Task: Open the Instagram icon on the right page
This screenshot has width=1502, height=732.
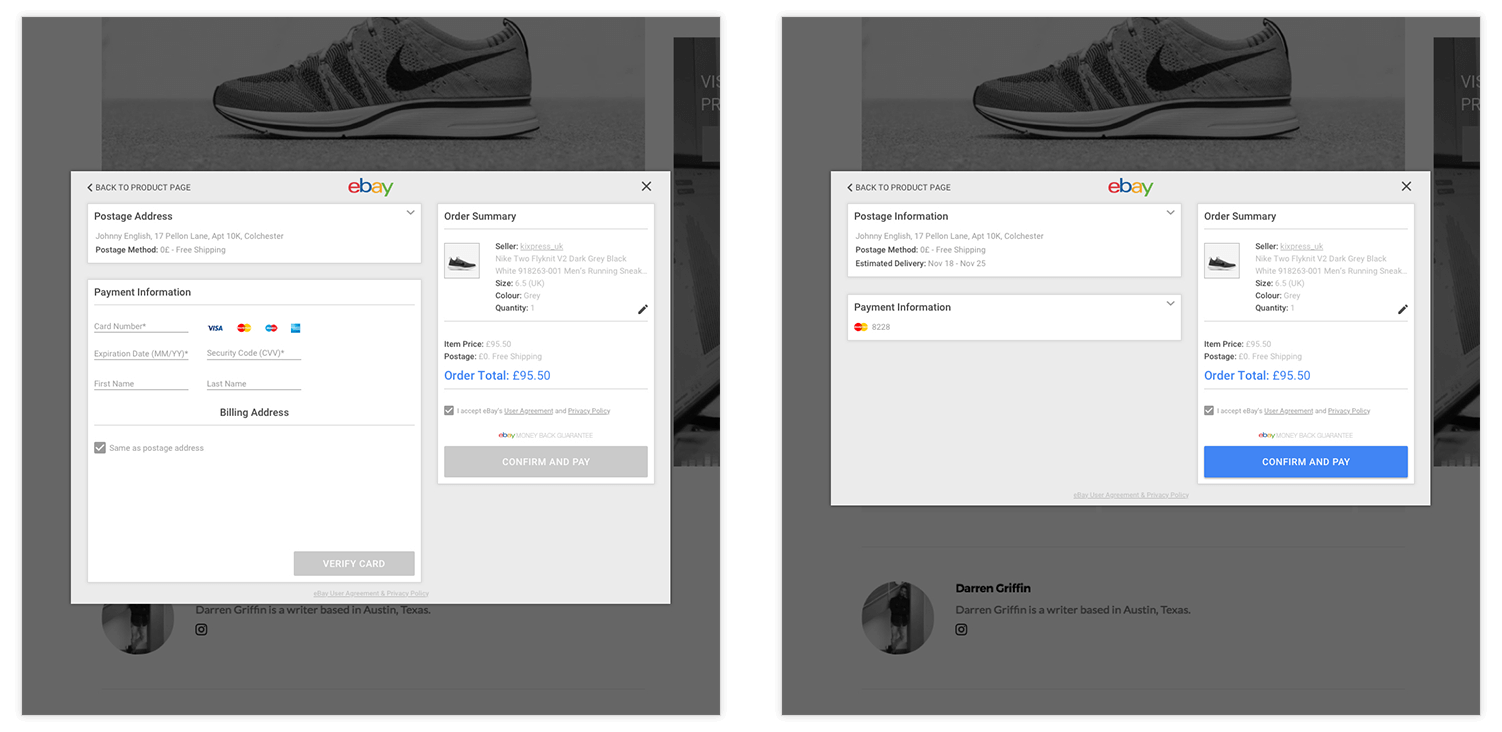Action: coord(961,629)
